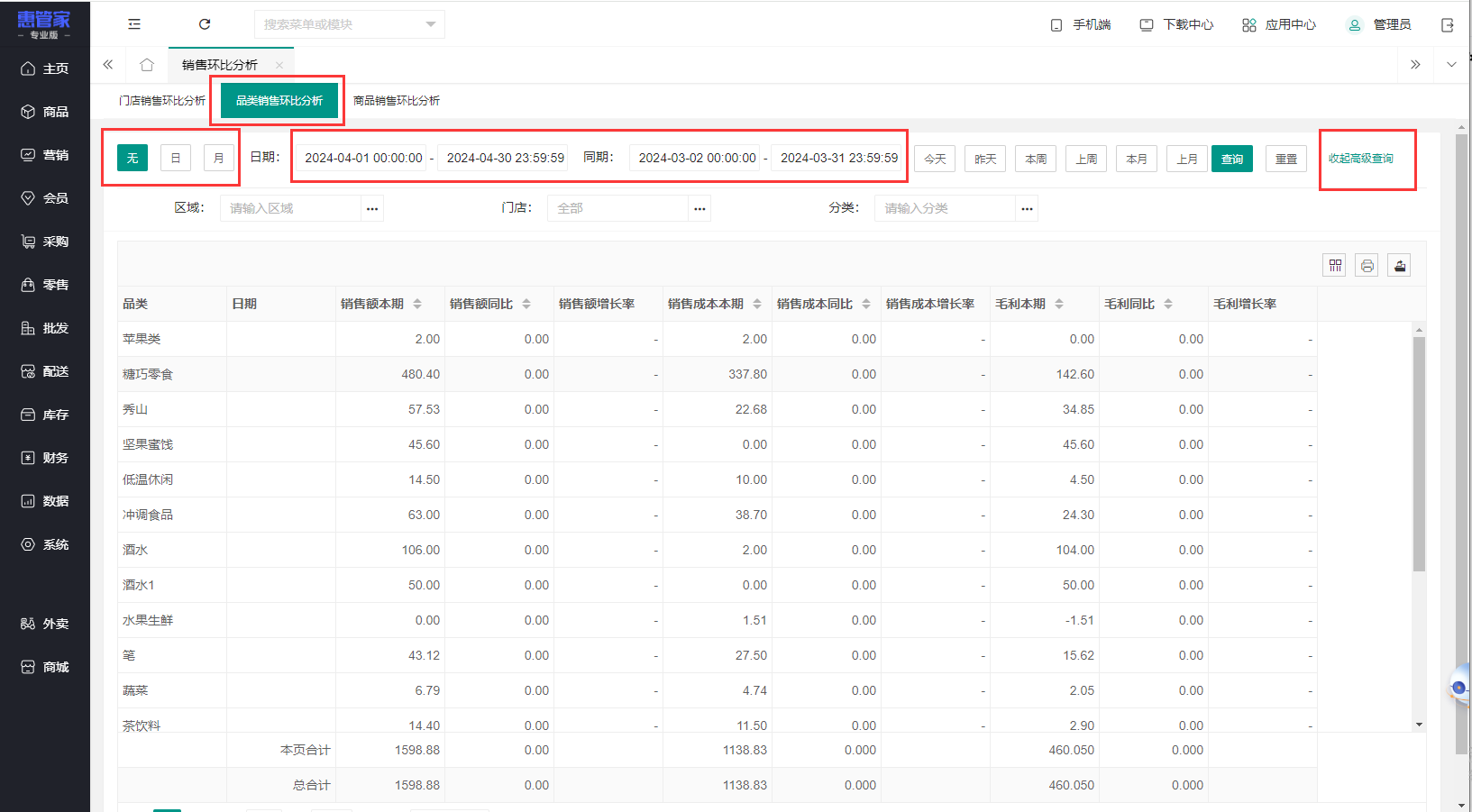The image size is (1472, 812).
Task: Click the 上周 quick date button
Action: click(1086, 159)
